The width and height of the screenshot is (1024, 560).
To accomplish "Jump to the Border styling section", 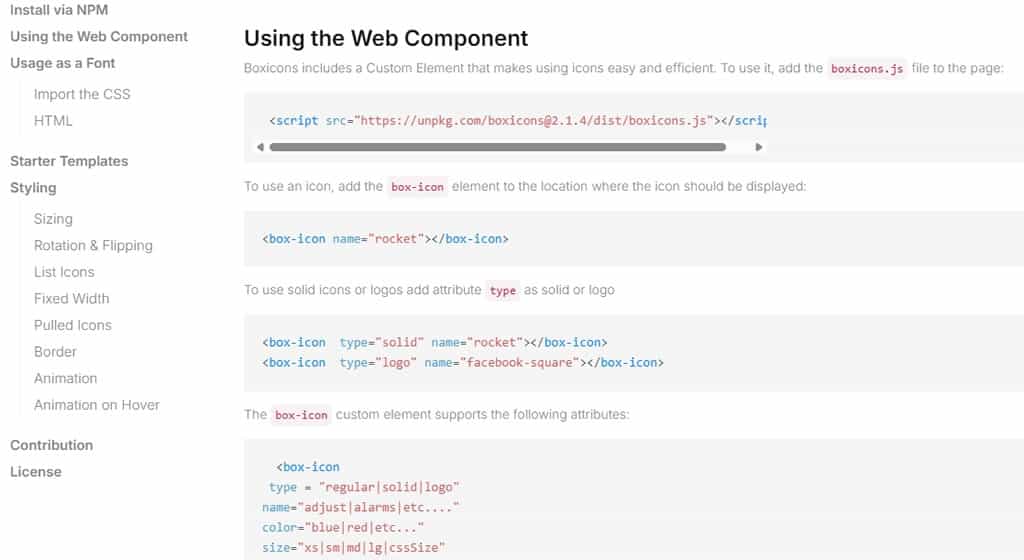I will point(55,352).
